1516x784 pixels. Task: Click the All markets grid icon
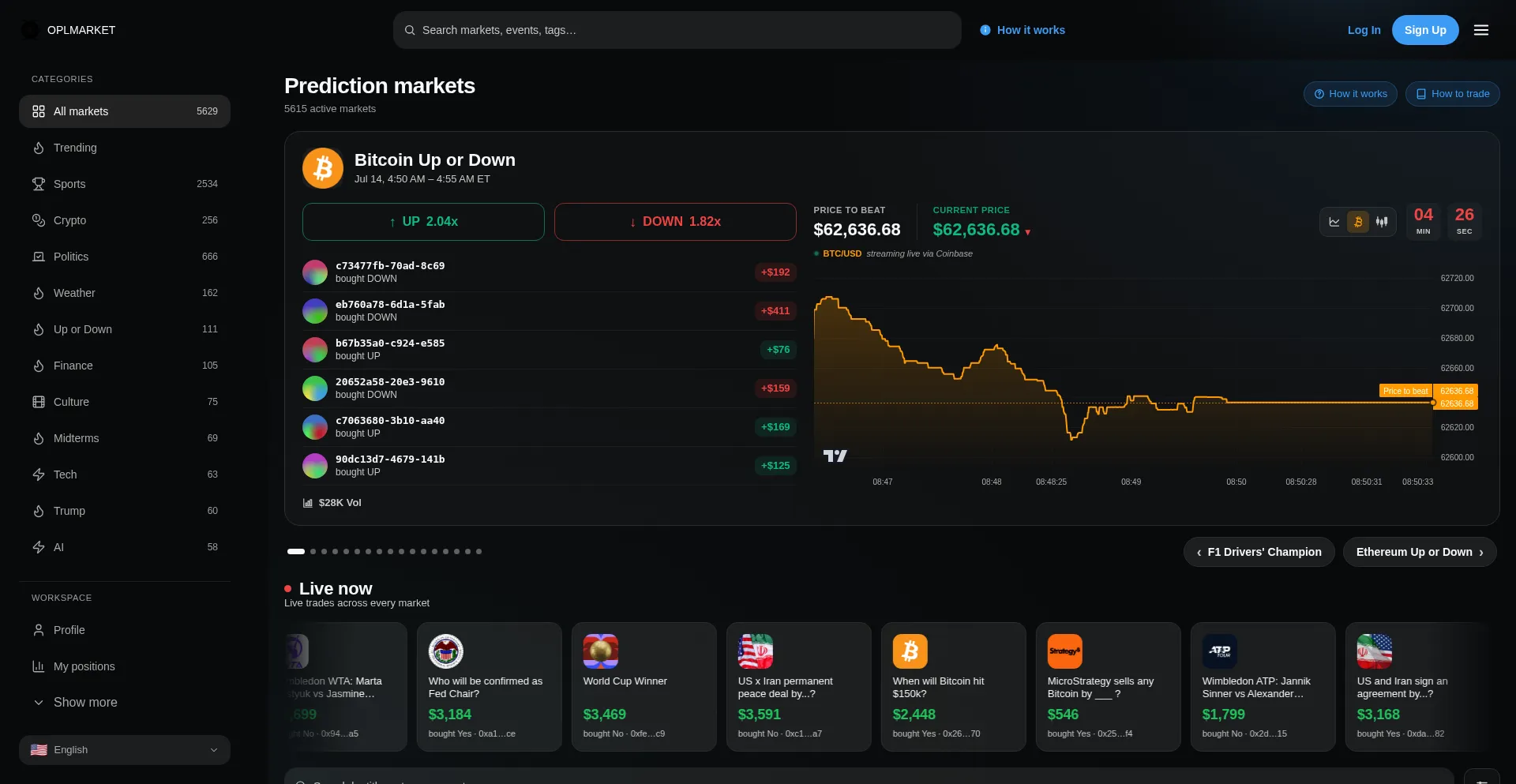coord(39,111)
